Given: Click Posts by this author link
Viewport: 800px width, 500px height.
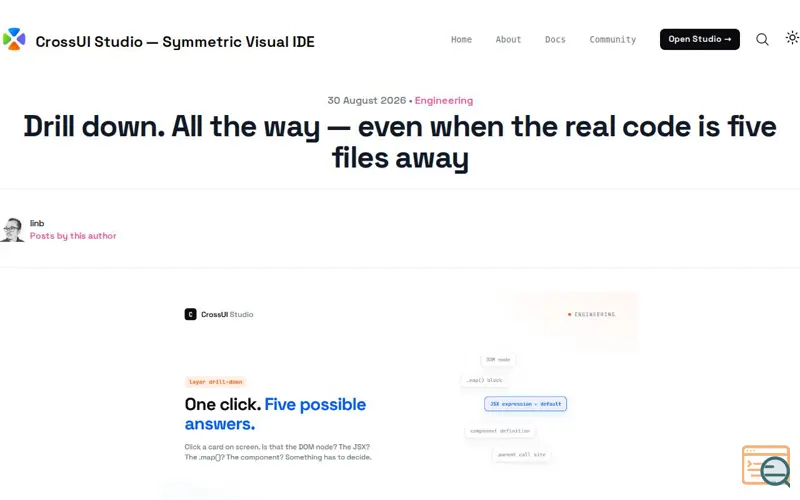Looking at the screenshot, I should (x=73, y=236).
